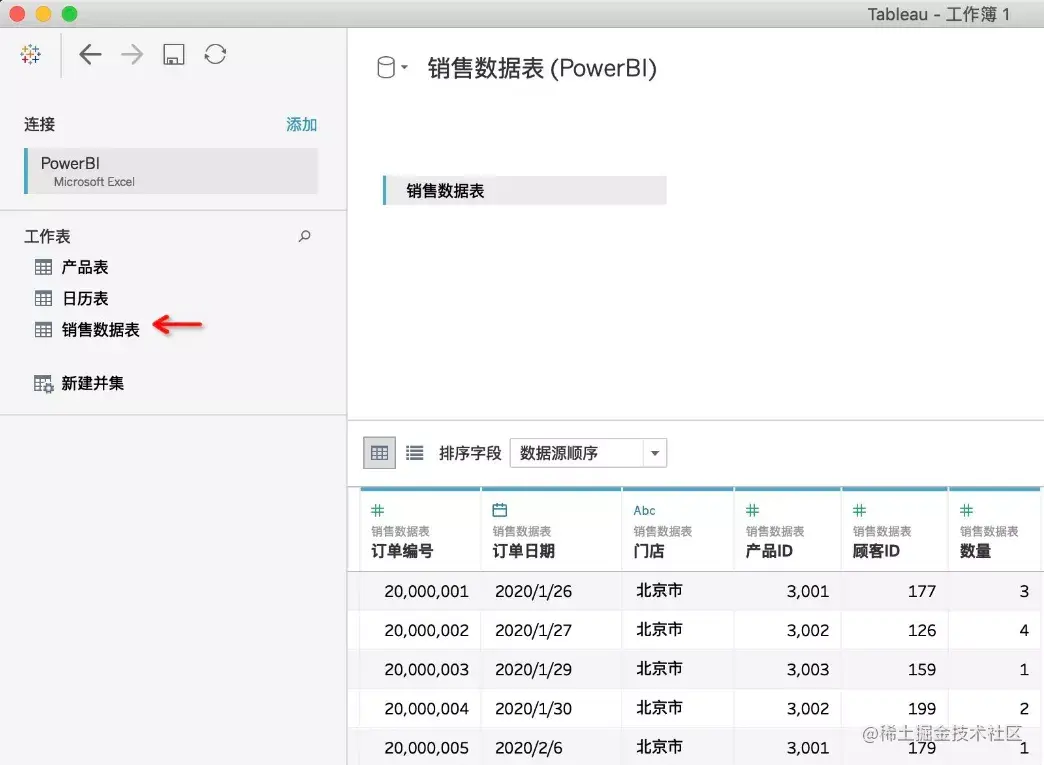Change the date type icon of 订单日期
The width and height of the screenshot is (1044, 765).
point(499,511)
